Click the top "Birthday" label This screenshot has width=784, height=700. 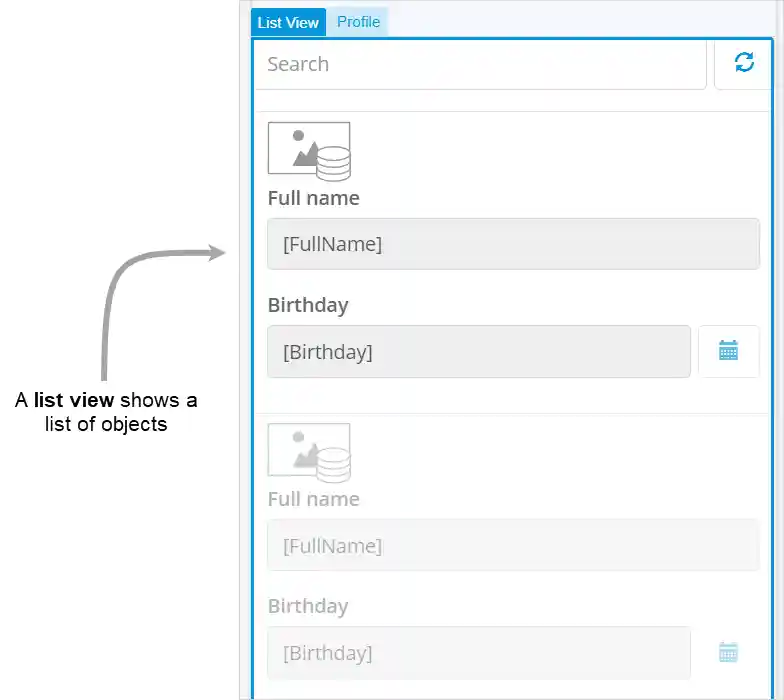click(308, 305)
